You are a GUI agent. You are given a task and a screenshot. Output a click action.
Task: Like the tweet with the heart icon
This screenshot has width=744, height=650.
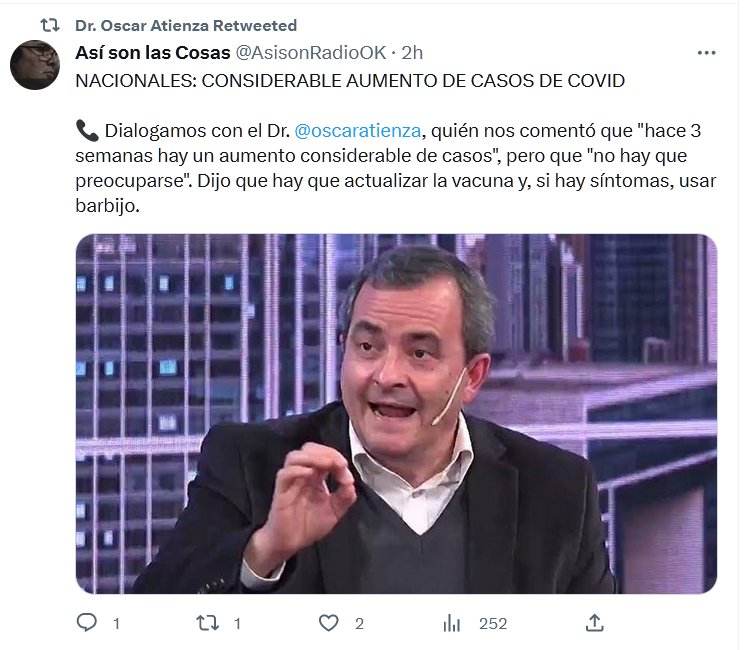(328, 623)
